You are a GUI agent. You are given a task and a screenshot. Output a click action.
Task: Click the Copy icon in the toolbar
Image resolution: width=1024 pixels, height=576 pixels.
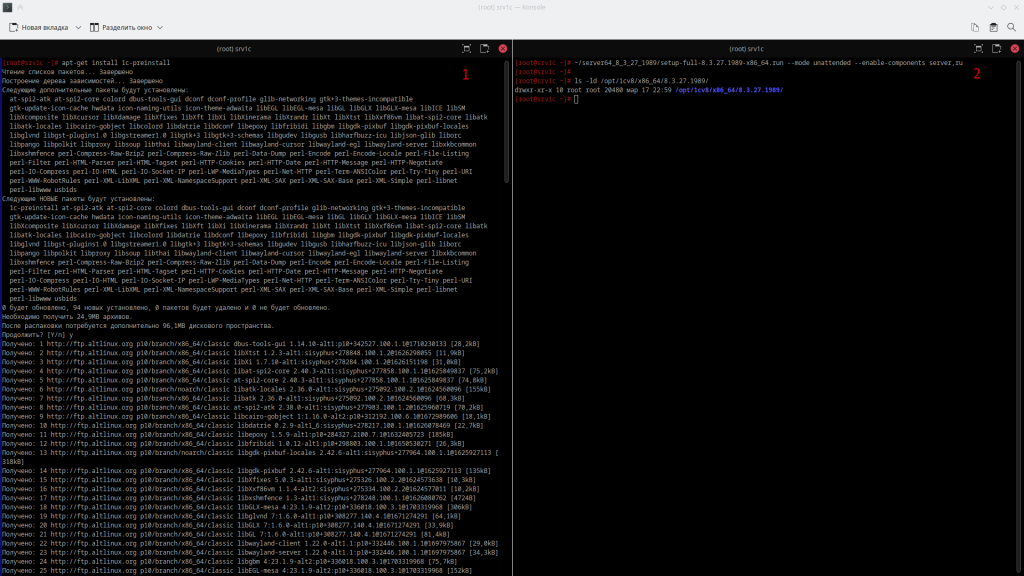975,27
